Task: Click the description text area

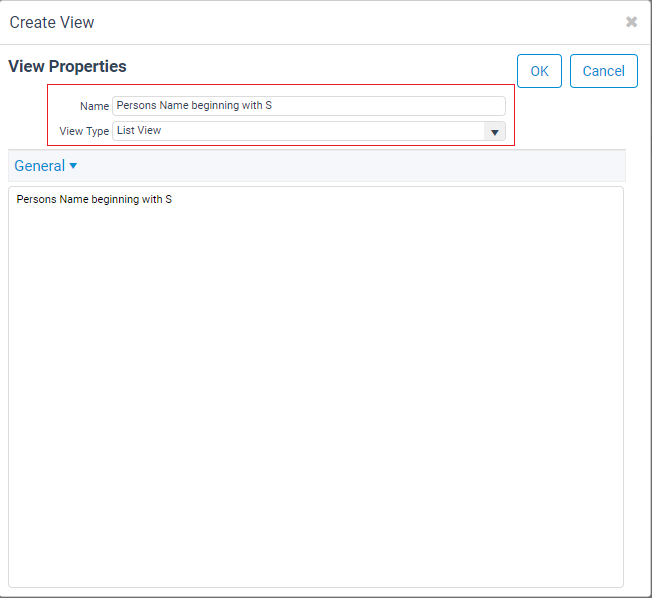Action: (x=316, y=387)
